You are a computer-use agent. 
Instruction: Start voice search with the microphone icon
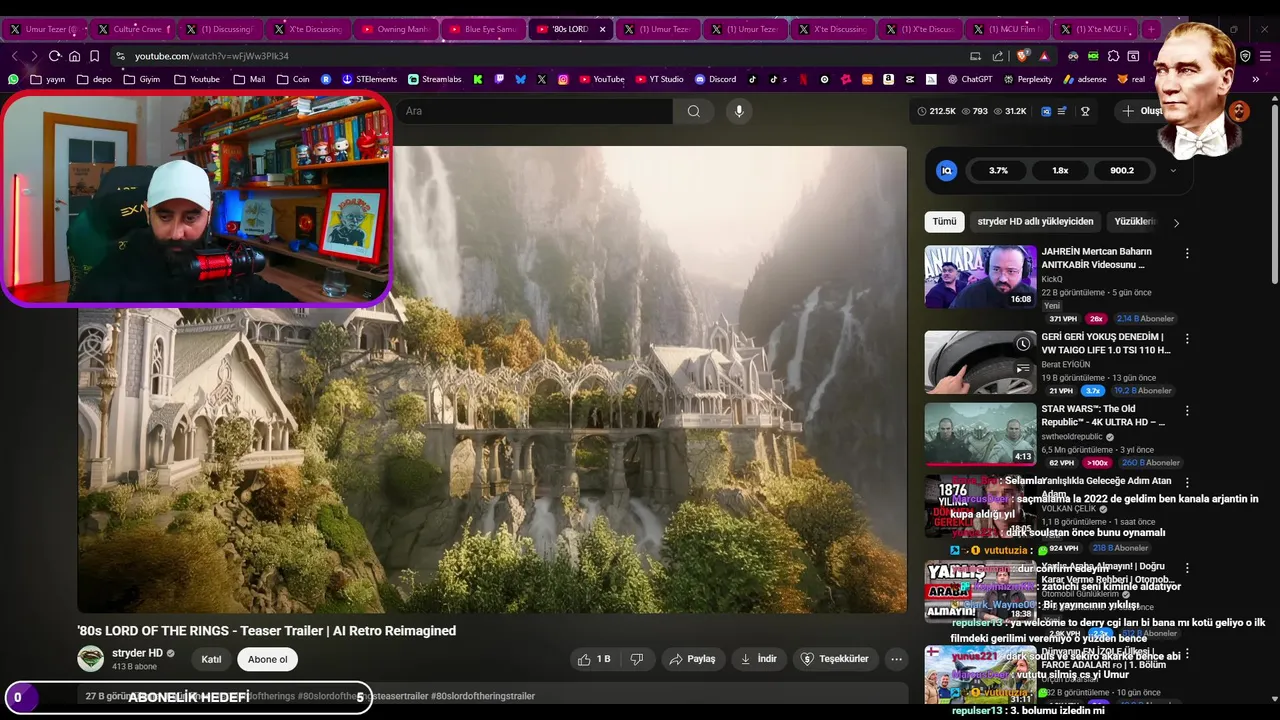point(739,111)
